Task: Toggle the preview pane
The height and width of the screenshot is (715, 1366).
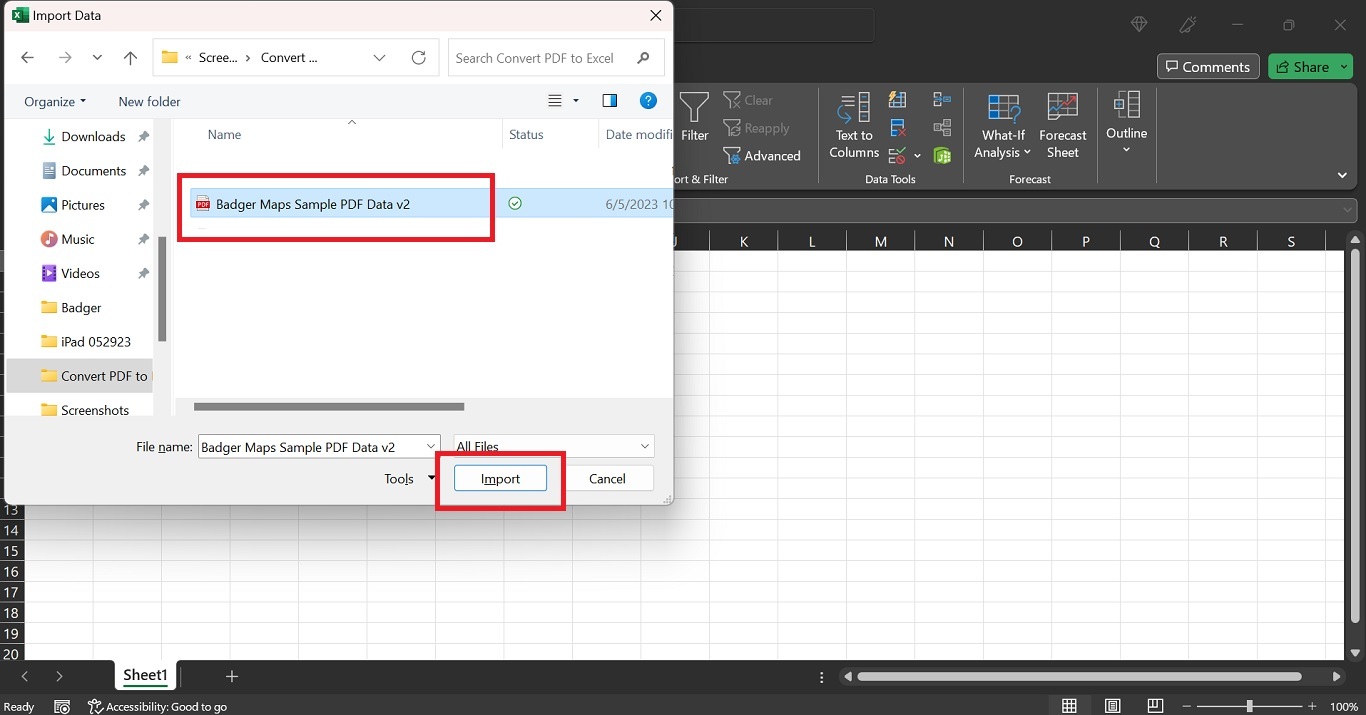Action: (610, 101)
